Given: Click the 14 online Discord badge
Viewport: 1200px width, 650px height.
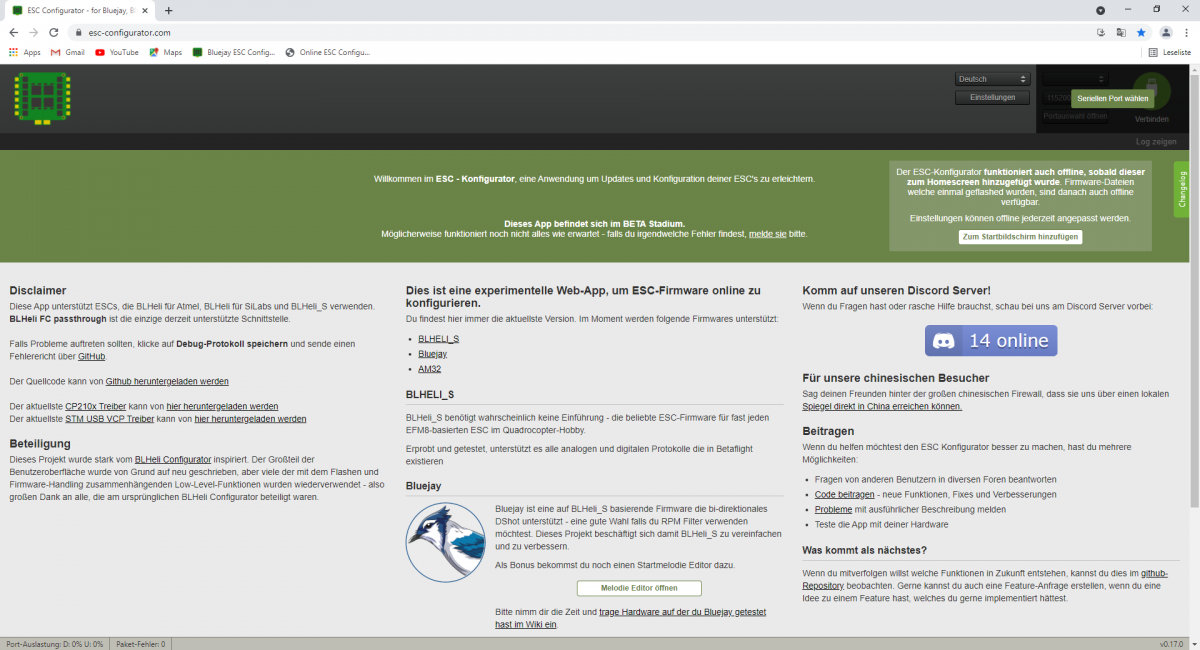Looking at the screenshot, I should click(991, 341).
